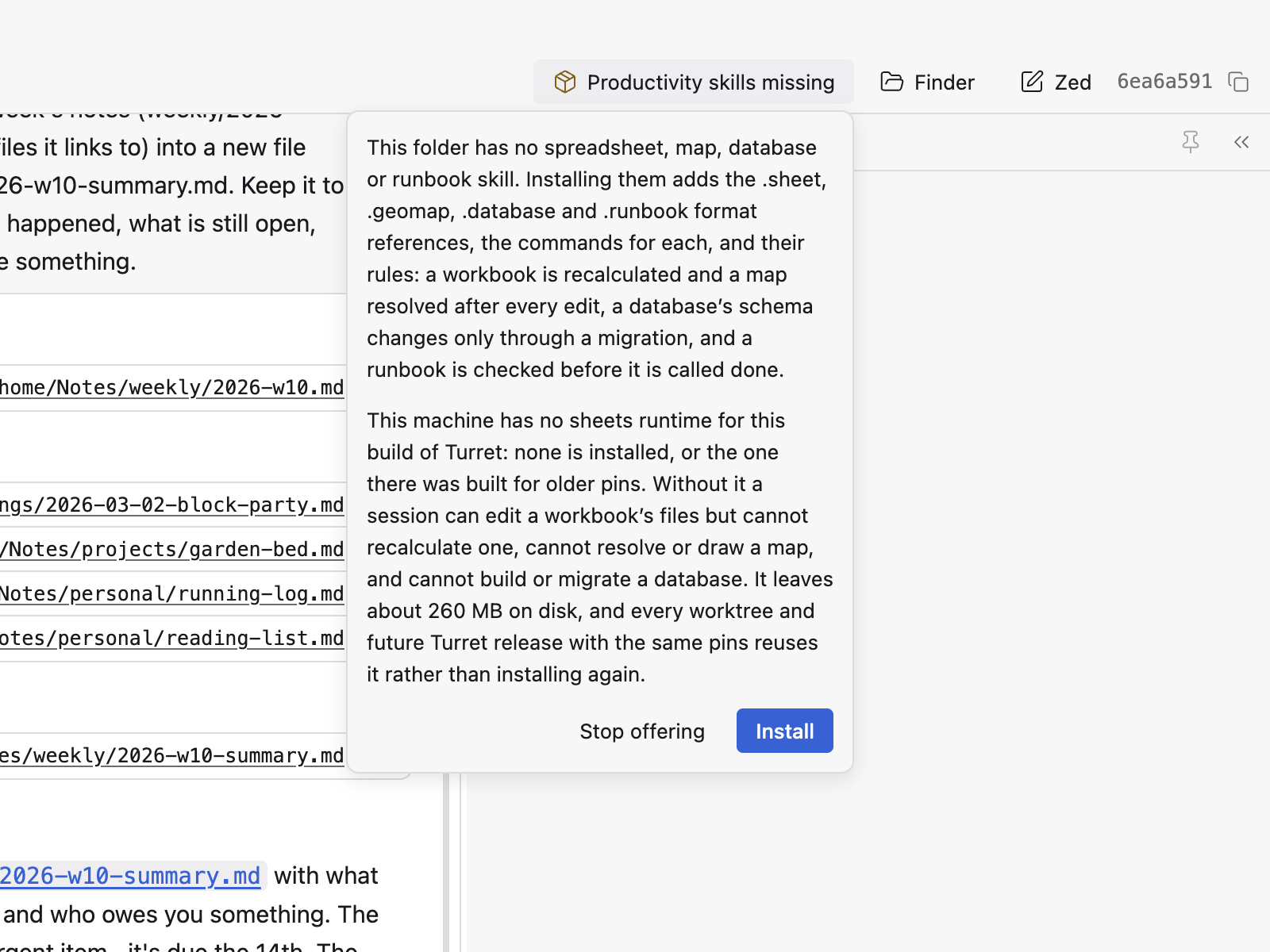This screenshot has width=1270, height=952.
Task: Open the running-log.md file path
Action: pyautogui.click(x=172, y=593)
